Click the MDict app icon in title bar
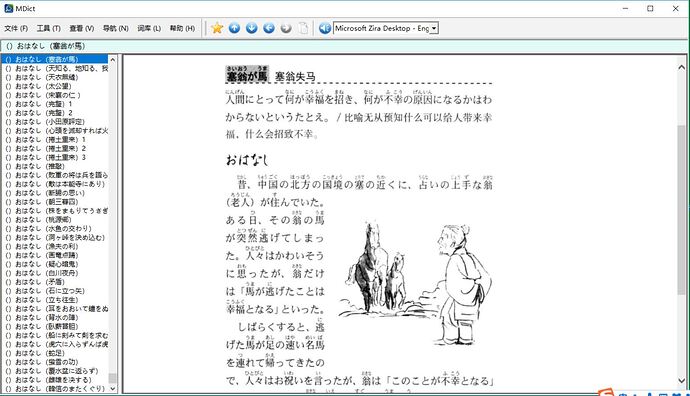This screenshot has width=690, height=396. (x=8, y=8)
